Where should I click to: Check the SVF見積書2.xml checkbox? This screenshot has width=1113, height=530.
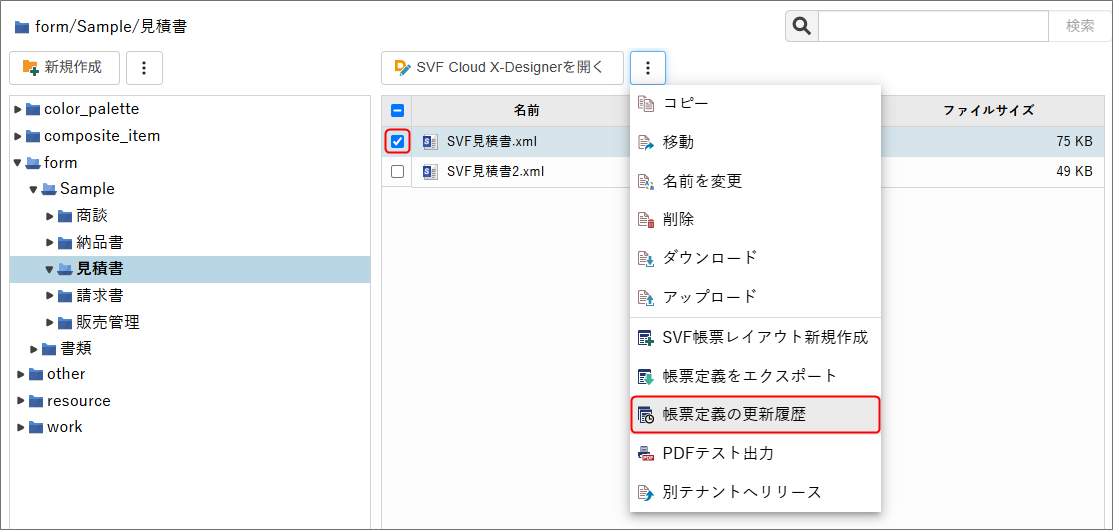pos(398,171)
